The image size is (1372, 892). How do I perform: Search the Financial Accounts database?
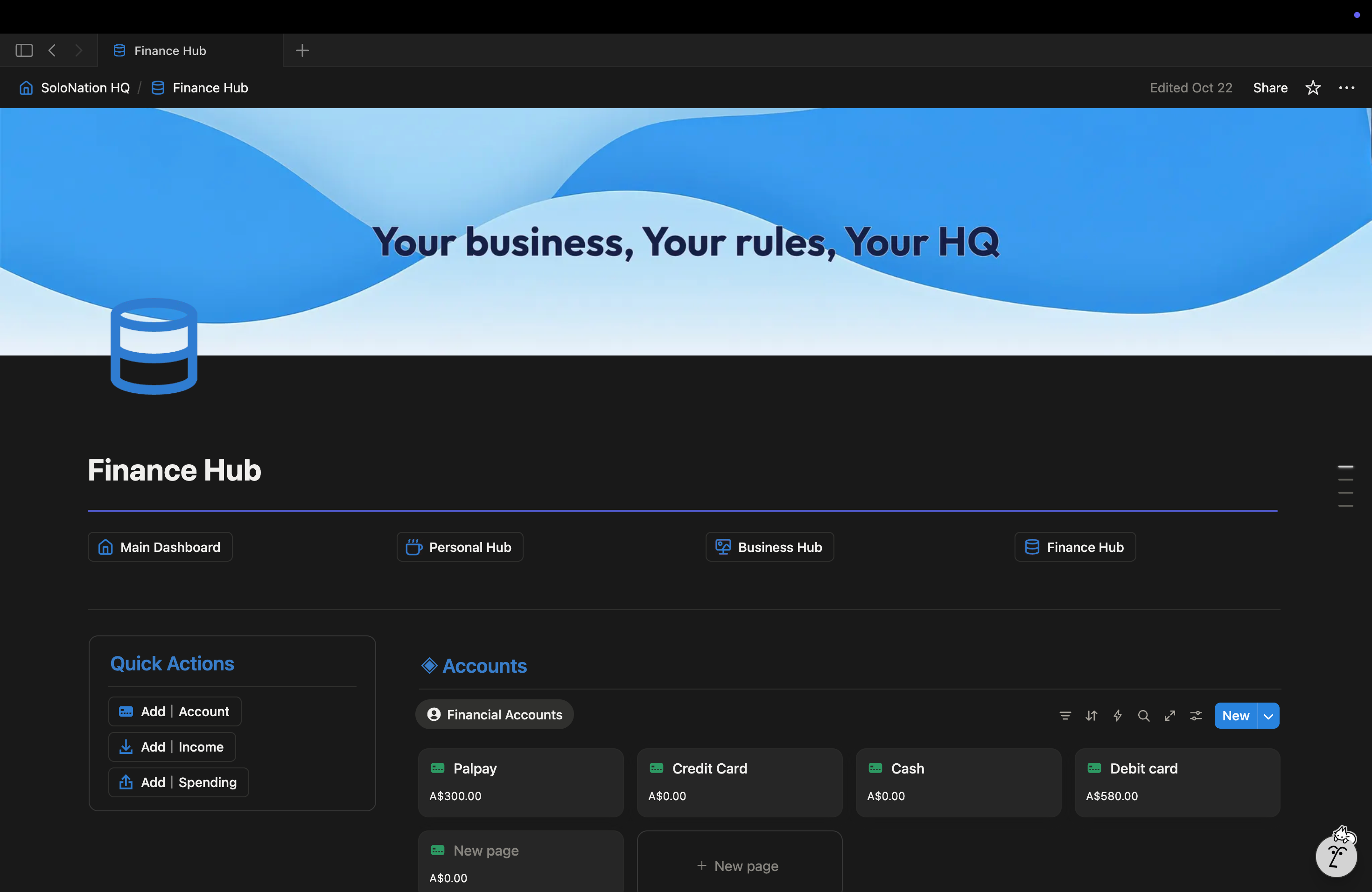(1144, 715)
